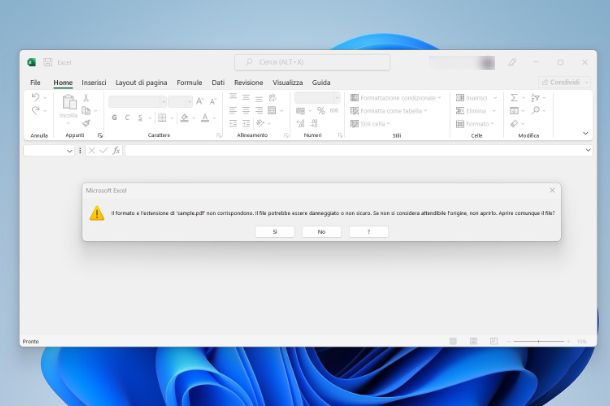Click the search box Cerca (ALT+X)
This screenshot has height=406, width=610.
click(x=312, y=62)
